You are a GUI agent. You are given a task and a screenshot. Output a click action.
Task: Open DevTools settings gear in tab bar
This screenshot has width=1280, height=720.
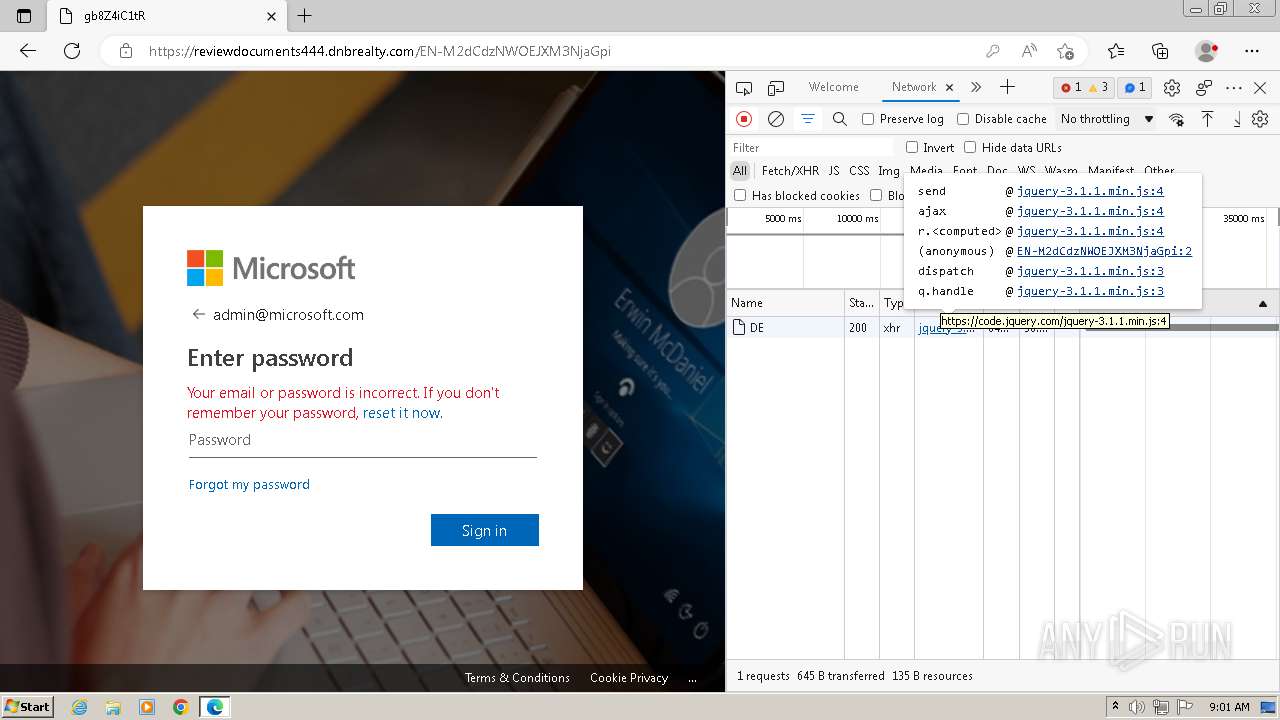coord(1172,88)
